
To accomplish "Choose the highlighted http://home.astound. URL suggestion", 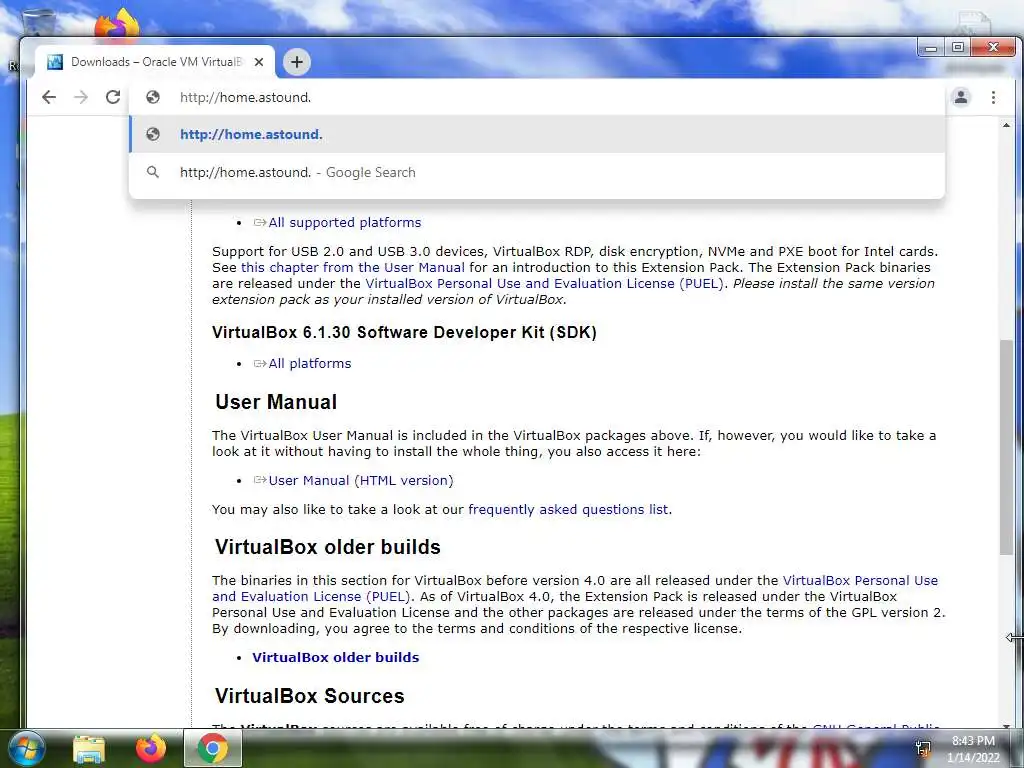I will point(537,135).
